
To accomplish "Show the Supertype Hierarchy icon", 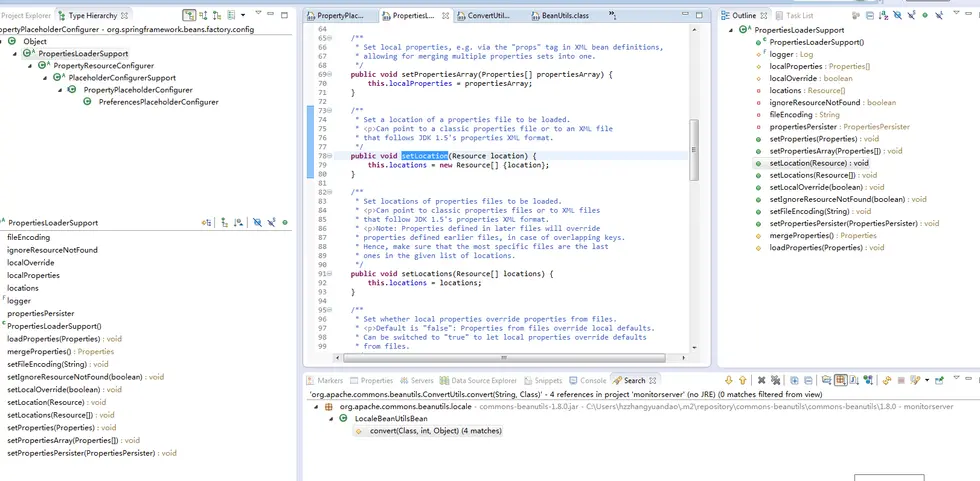I will pyautogui.click(x=204, y=16).
